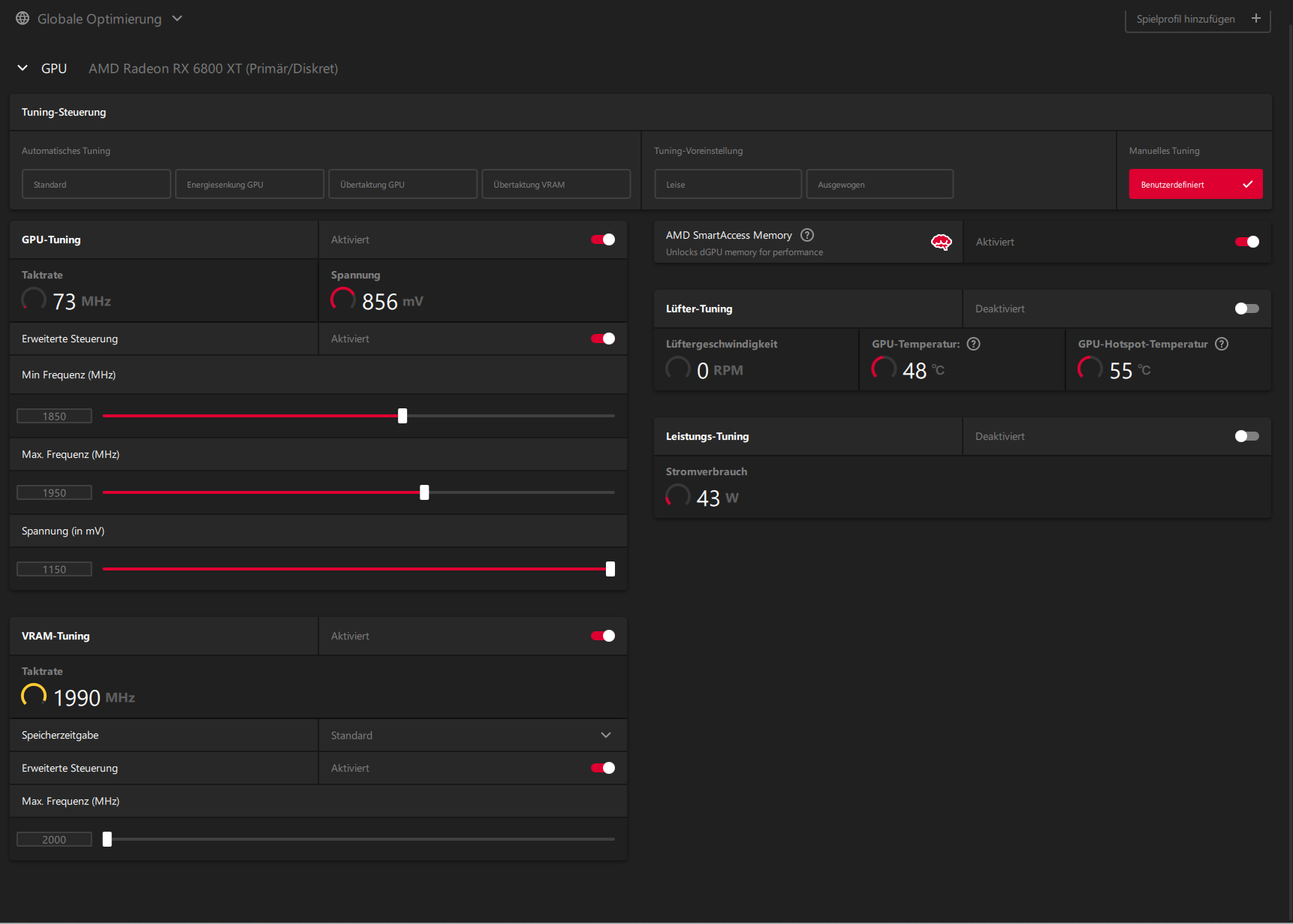Click the Lüfter-Tuning Deaktiviert status text
This screenshot has width=1293, height=924.
[x=999, y=309]
